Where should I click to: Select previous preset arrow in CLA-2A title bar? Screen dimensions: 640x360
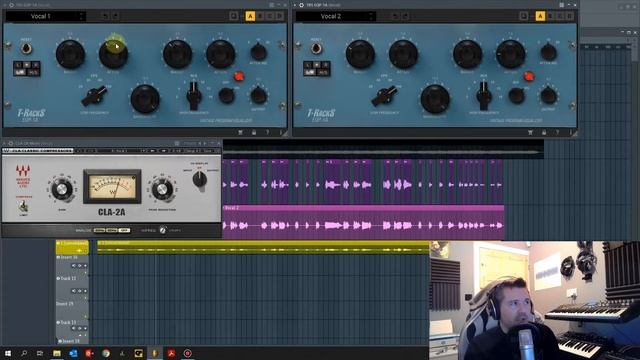(x=200, y=143)
